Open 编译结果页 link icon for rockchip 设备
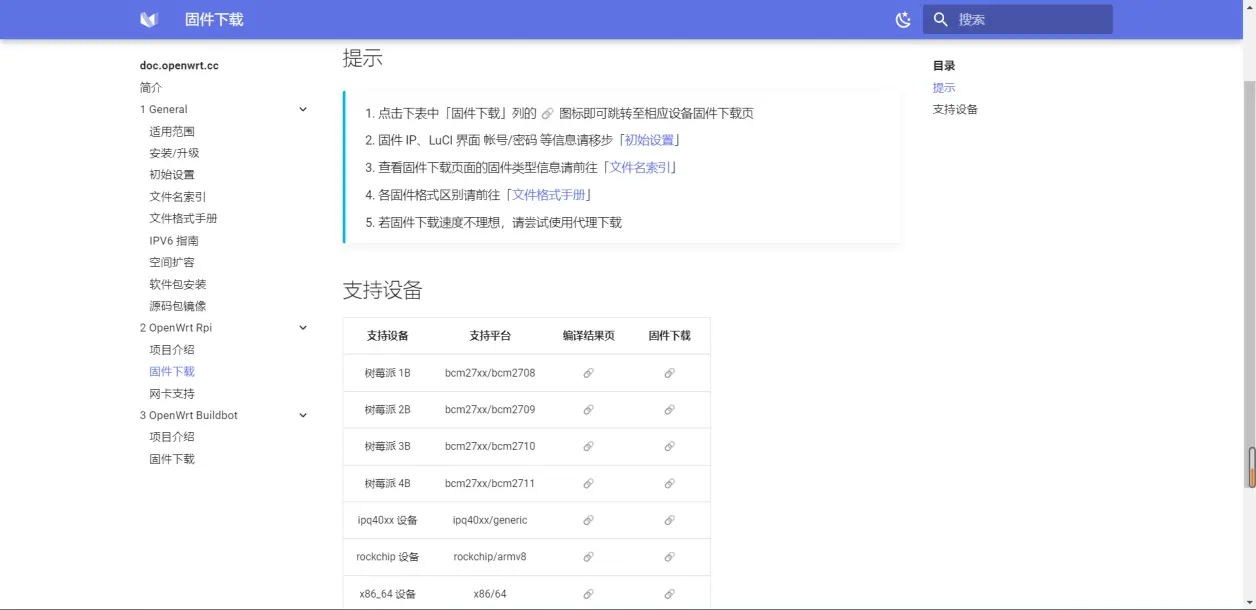Viewport: 1256px width, 610px height. 588,557
